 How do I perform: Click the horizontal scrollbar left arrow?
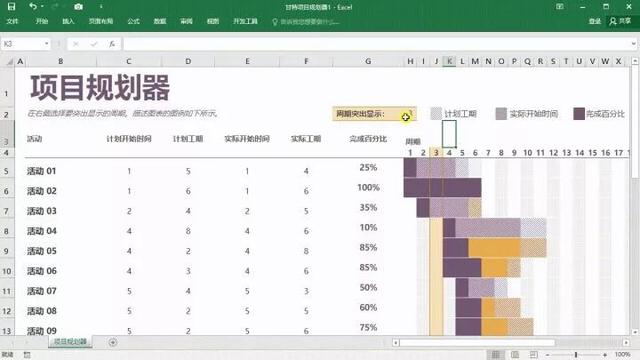pos(396,342)
